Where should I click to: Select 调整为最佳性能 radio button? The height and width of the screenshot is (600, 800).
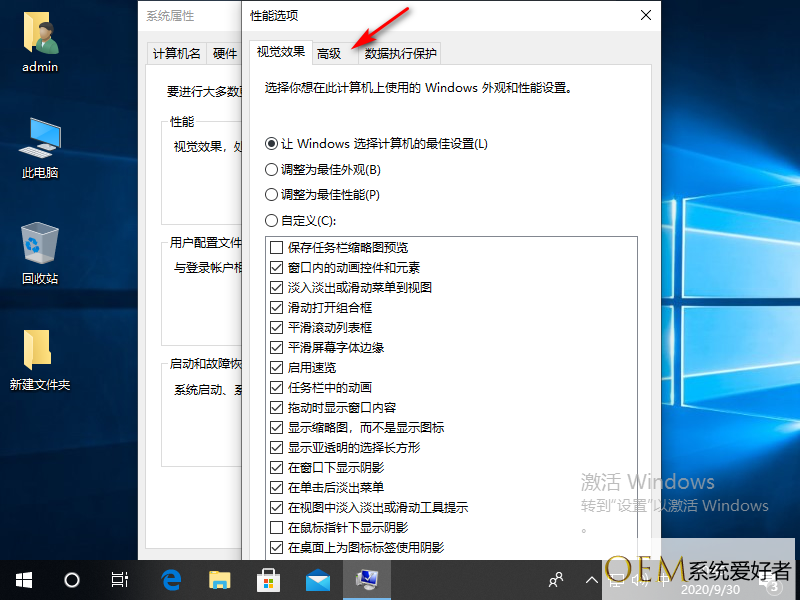[271, 195]
